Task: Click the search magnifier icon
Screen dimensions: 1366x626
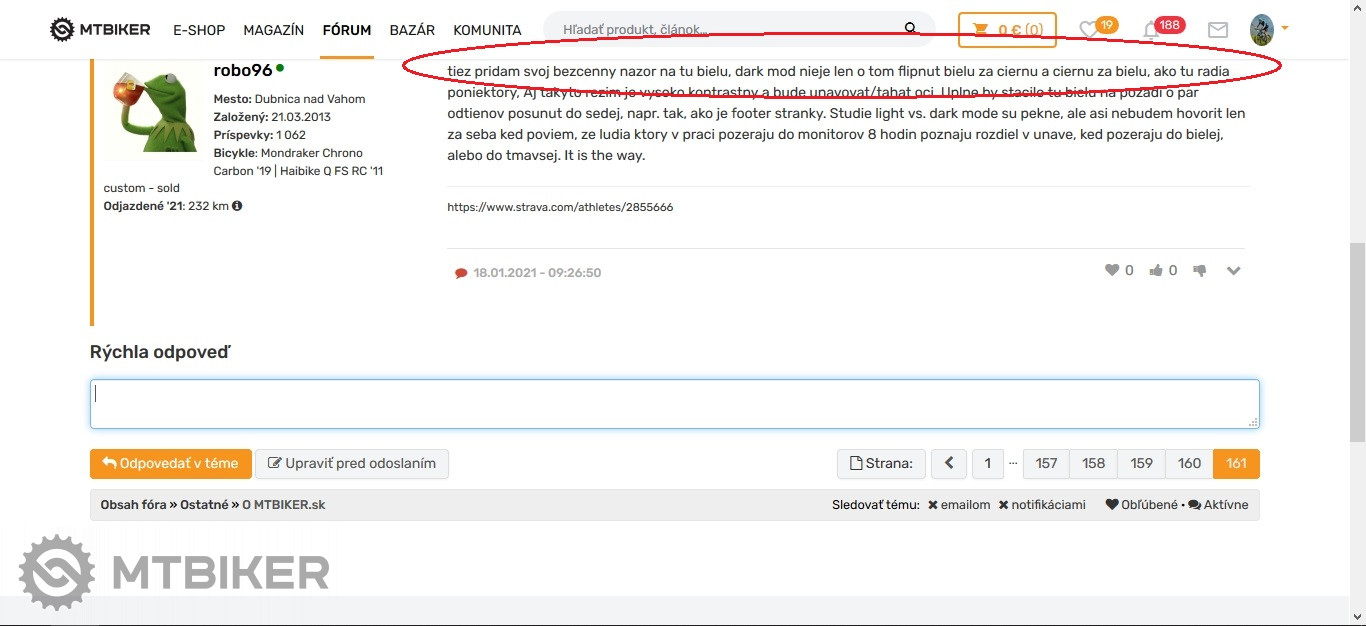Action: click(x=911, y=29)
